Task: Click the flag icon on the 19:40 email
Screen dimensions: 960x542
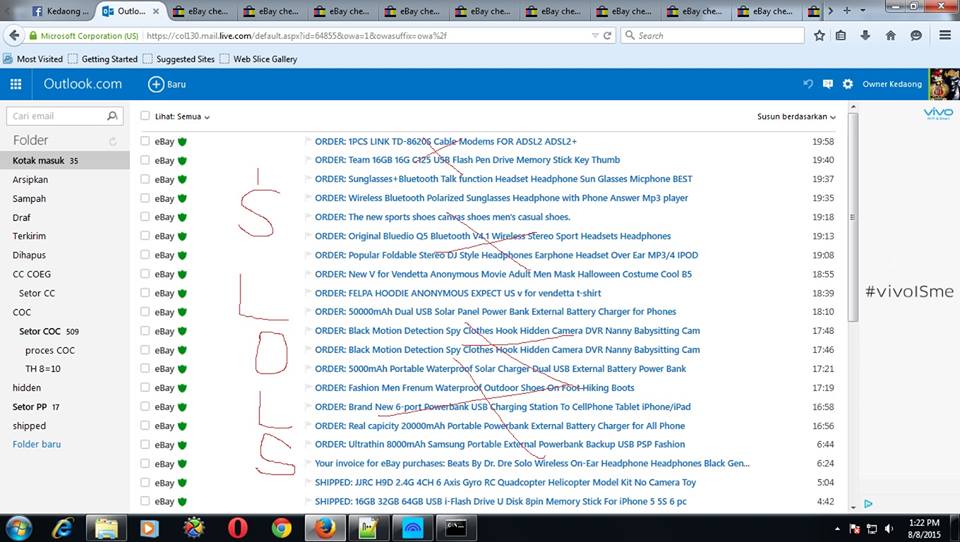Action: click(308, 160)
